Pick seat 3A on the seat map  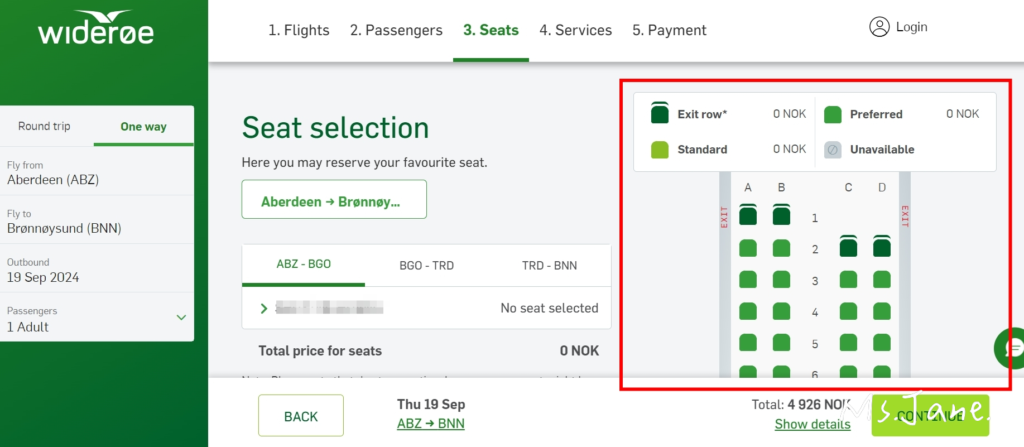pos(748,280)
